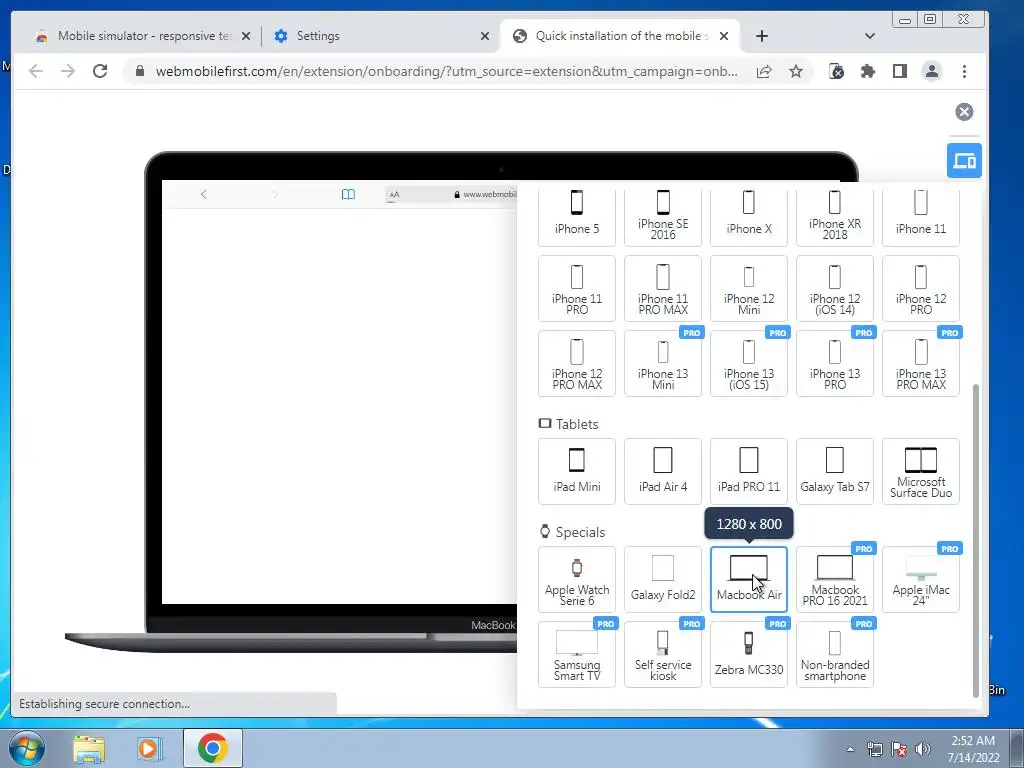The height and width of the screenshot is (768, 1024).
Task: Open the Chrome profile menu
Action: [932, 71]
